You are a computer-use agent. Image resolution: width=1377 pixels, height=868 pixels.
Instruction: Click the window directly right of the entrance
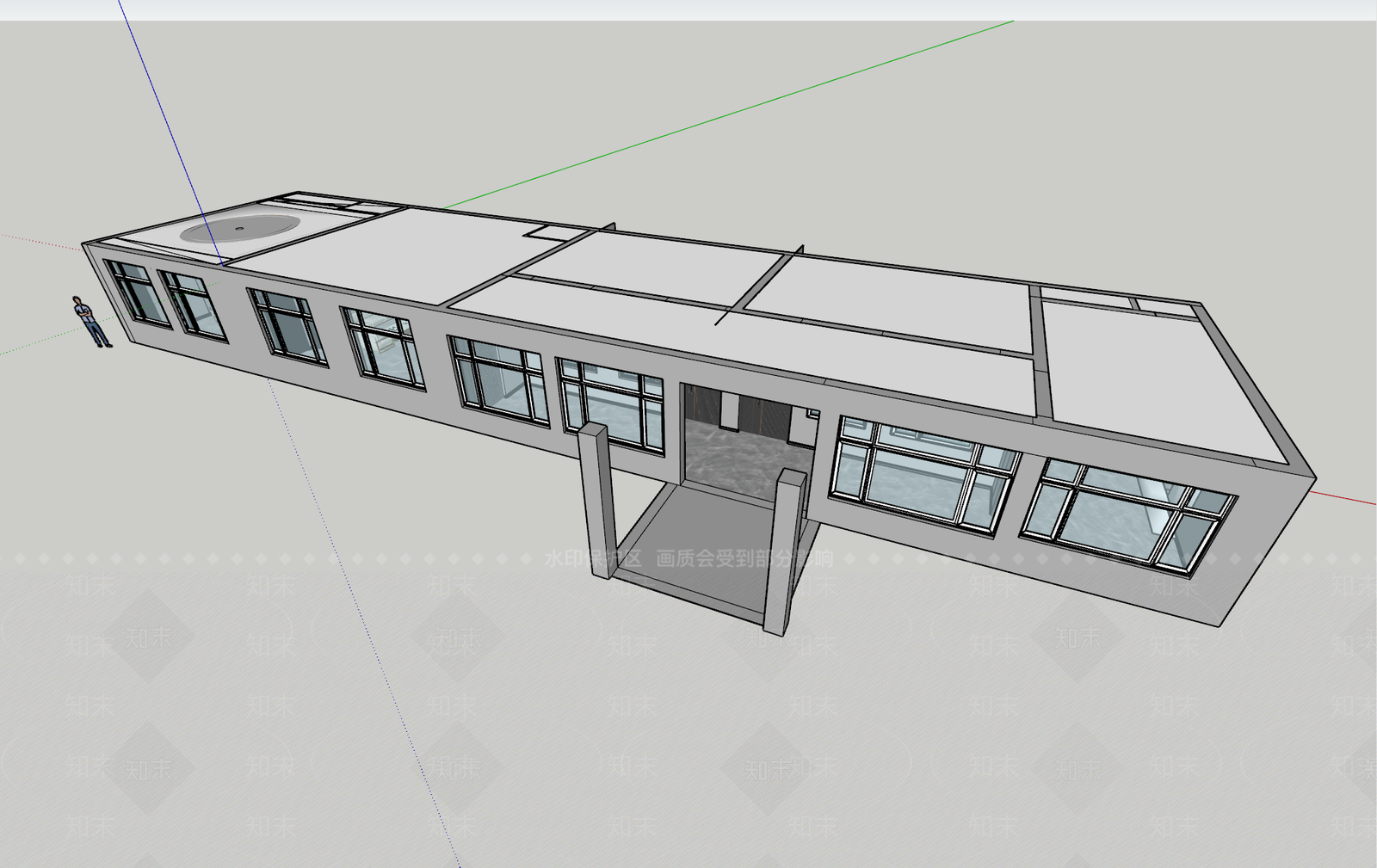click(923, 476)
